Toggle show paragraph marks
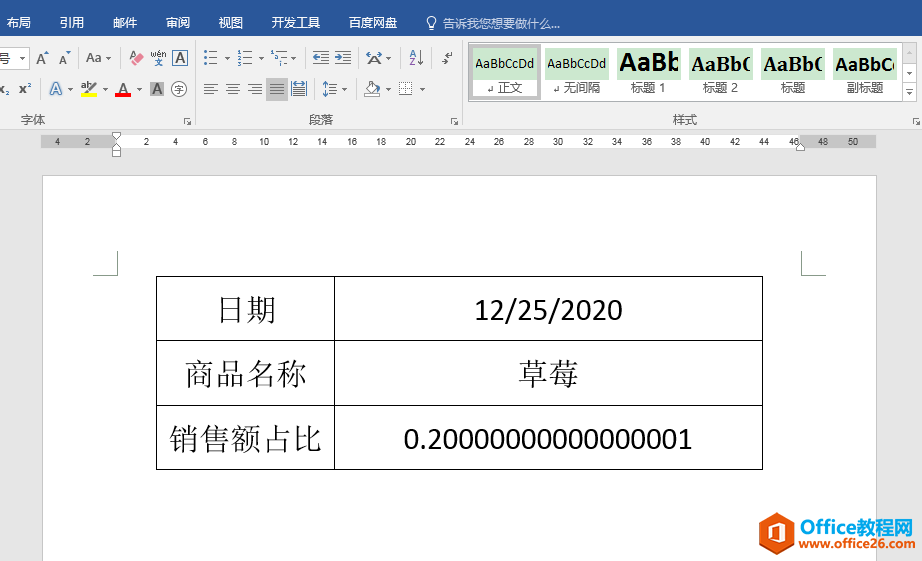Image resolution: width=922 pixels, height=561 pixels. (447, 58)
